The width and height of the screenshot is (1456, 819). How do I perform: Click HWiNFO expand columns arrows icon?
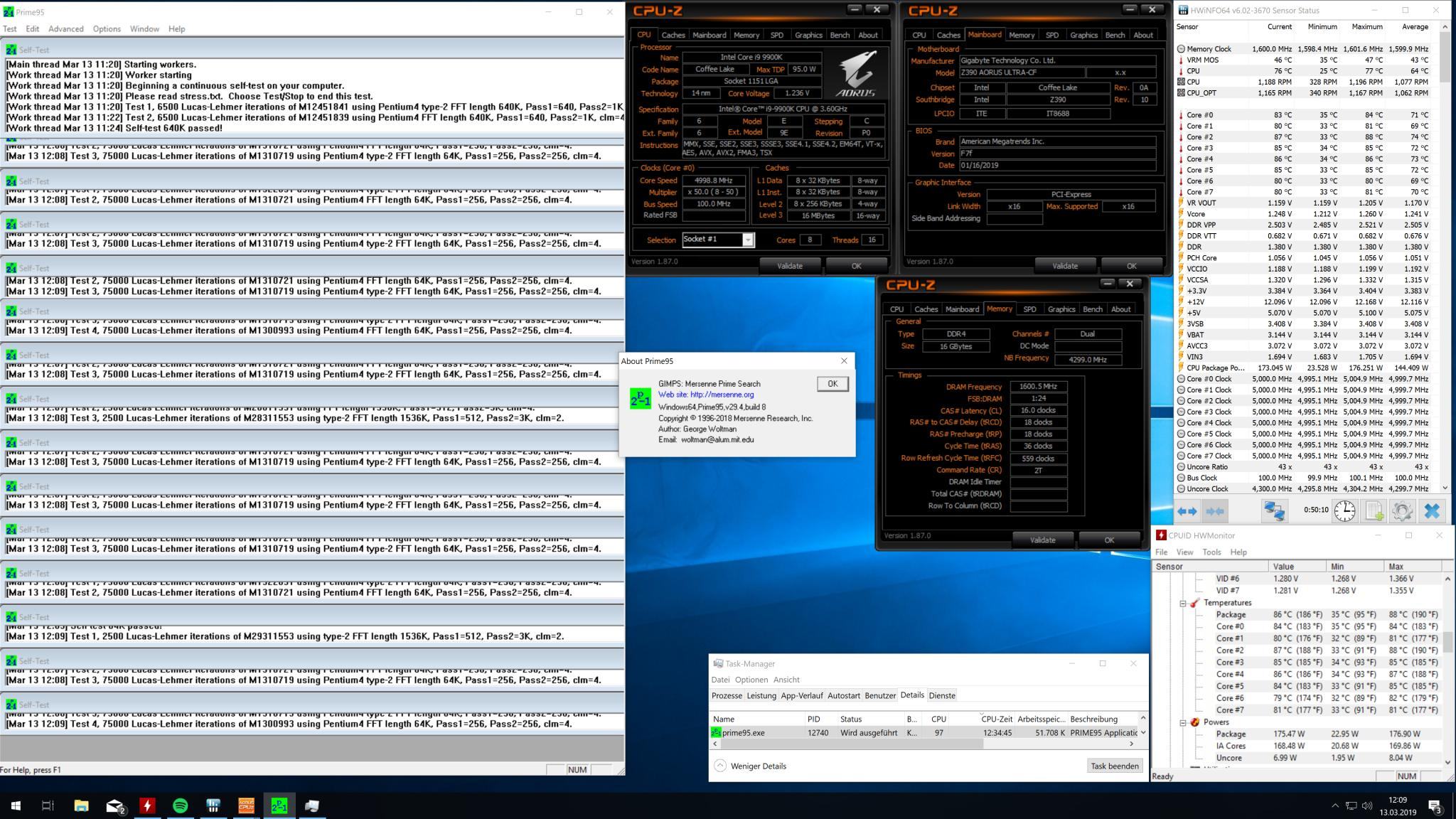point(1187,511)
